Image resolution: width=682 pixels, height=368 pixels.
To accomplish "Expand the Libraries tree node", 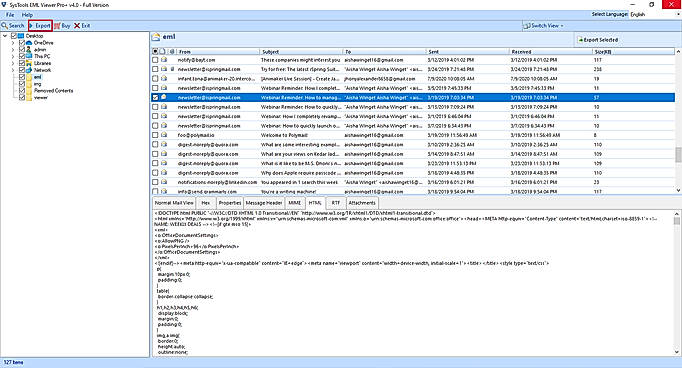I will tap(13, 63).
